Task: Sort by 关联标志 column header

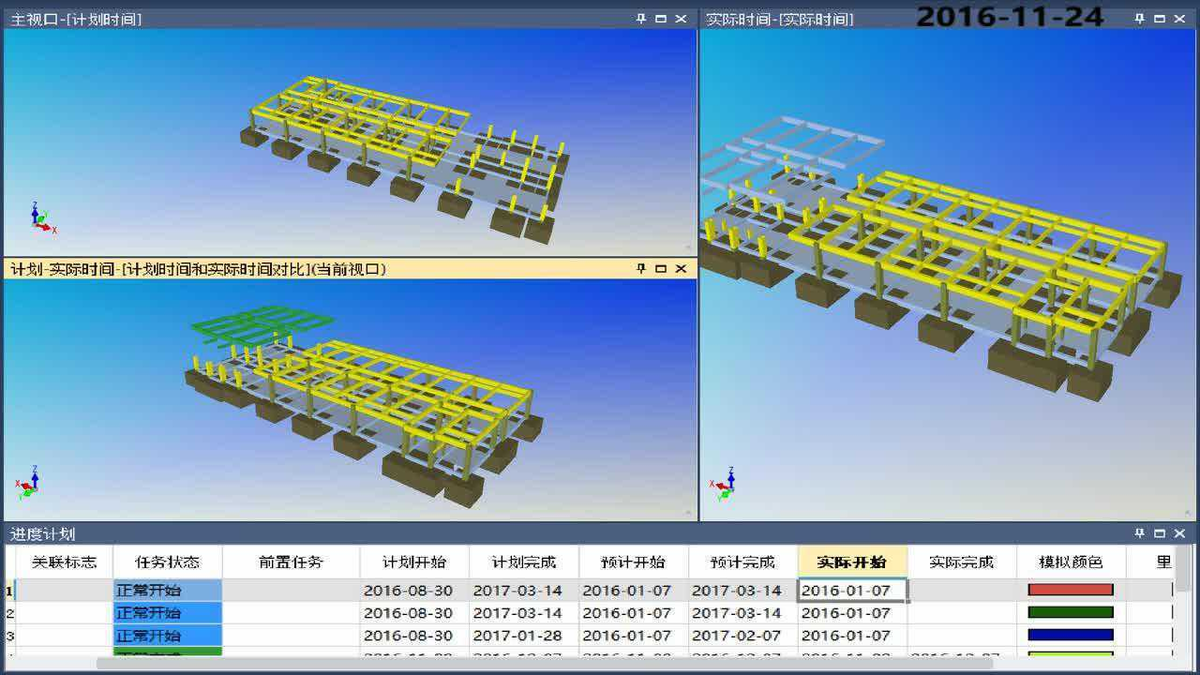Action: point(64,562)
